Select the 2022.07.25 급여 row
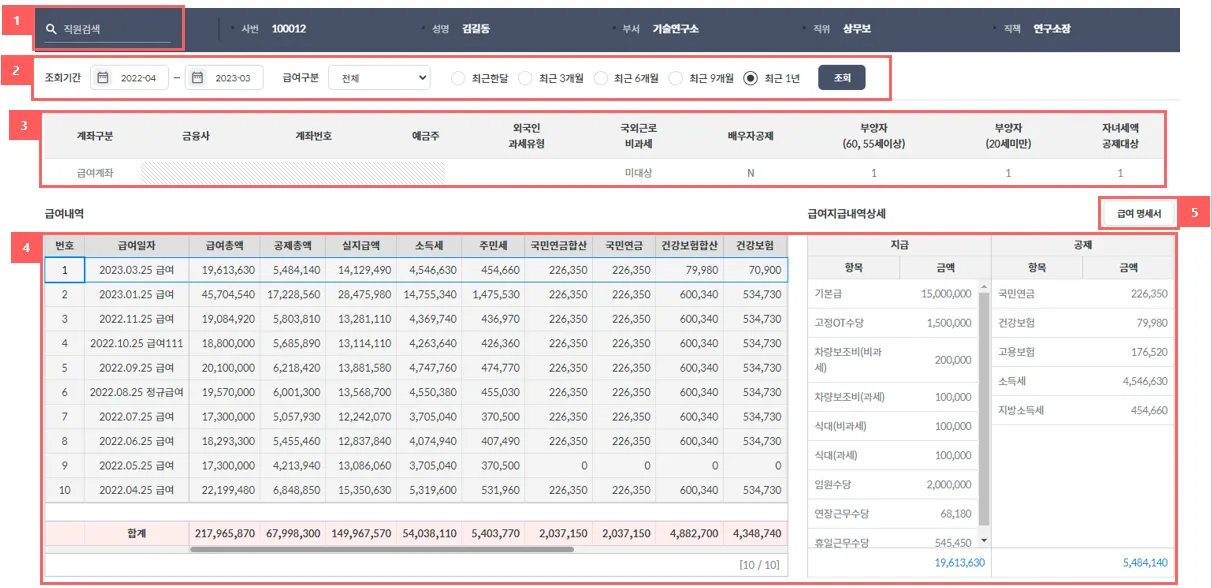1212x588 pixels. pos(415,417)
